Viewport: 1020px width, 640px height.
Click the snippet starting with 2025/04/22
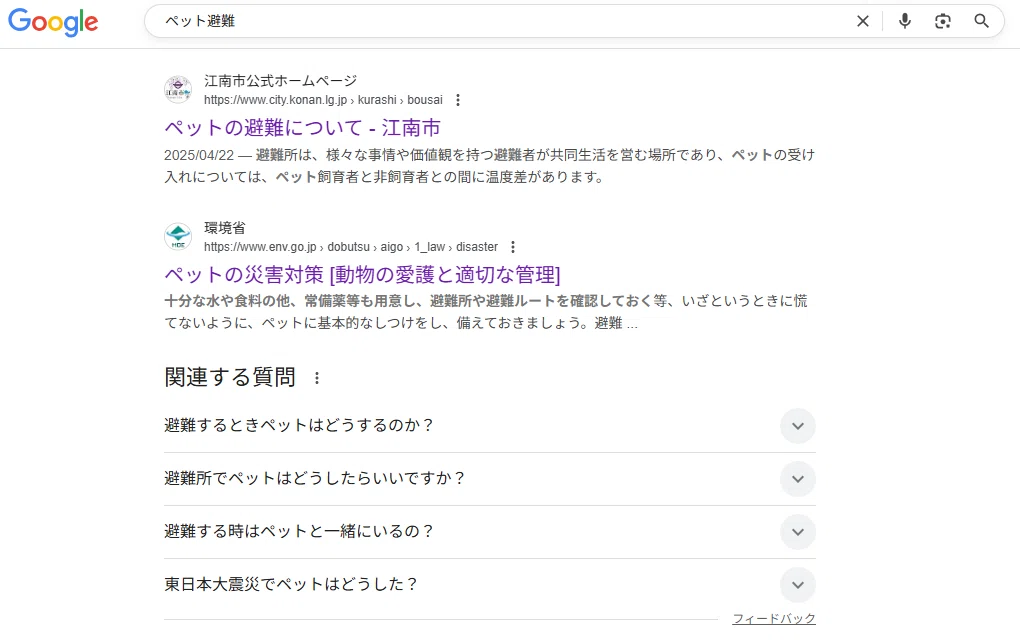pos(489,166)
